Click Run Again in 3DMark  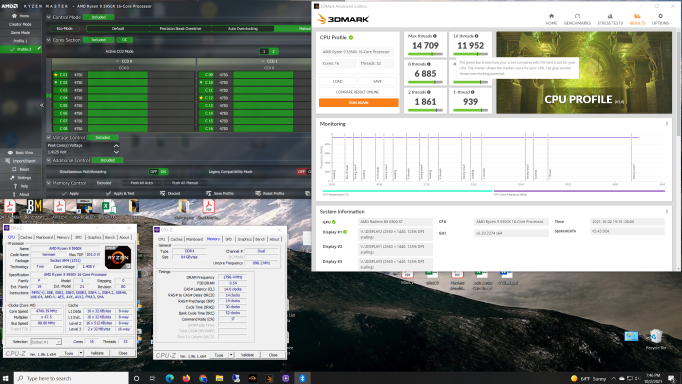(x=358, y=103)
